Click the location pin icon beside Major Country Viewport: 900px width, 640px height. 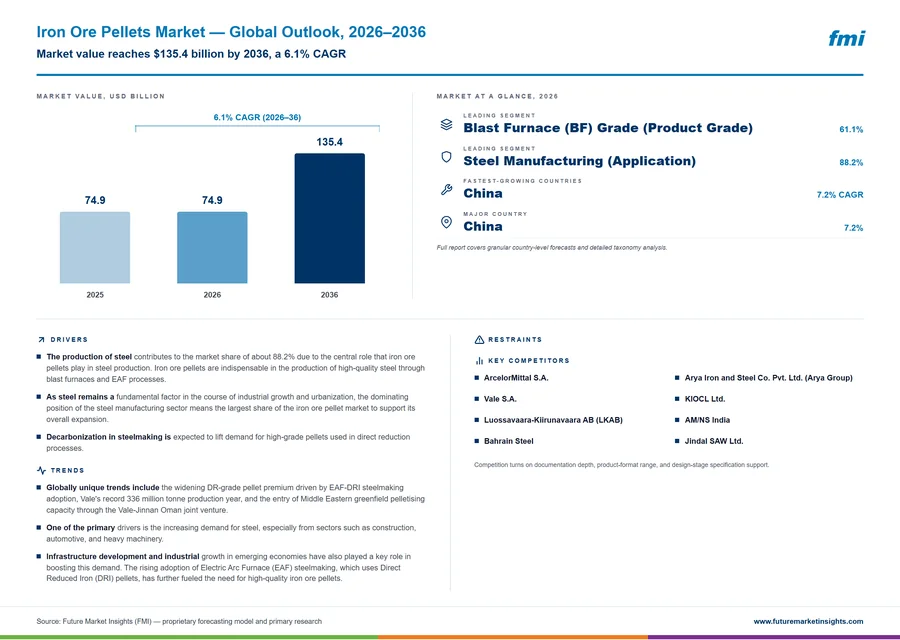coord(446,222)
